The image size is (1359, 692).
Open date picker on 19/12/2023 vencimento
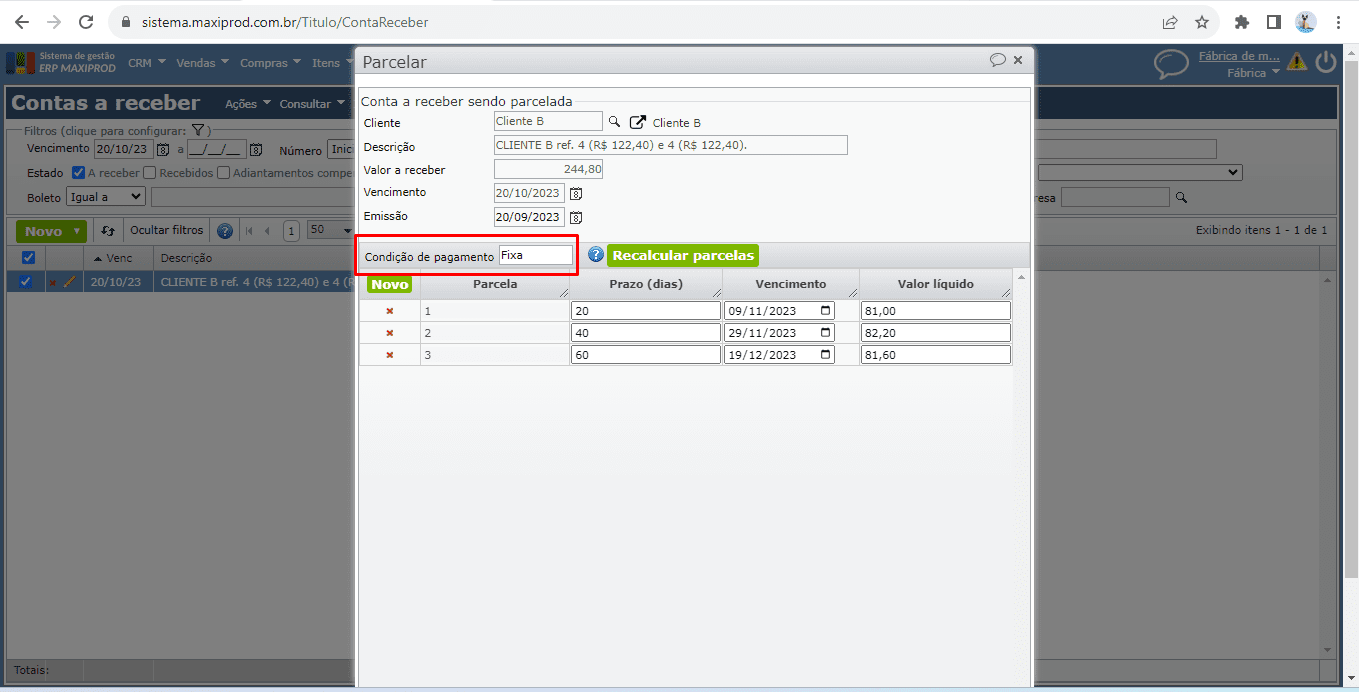click(x=826, y=355)
